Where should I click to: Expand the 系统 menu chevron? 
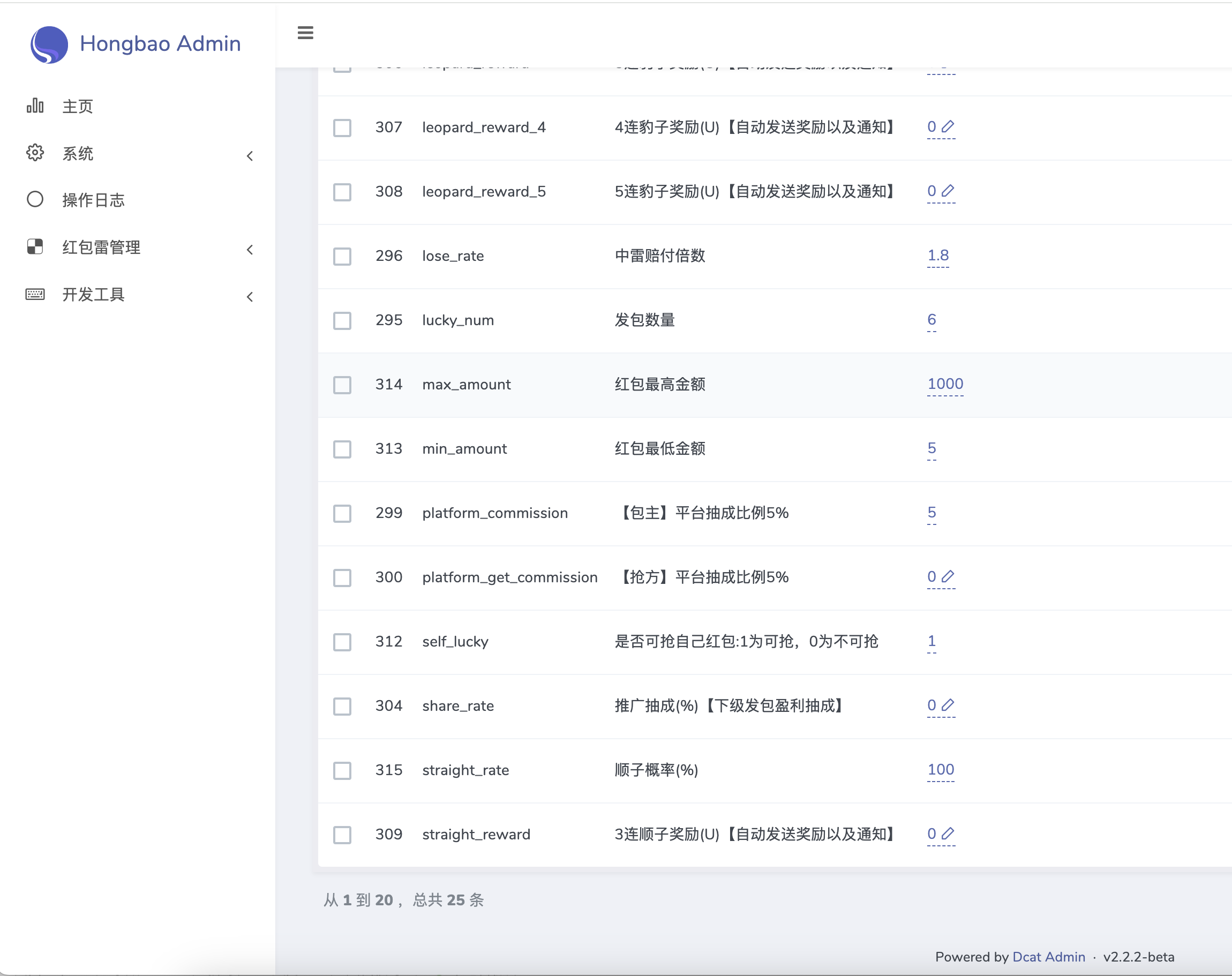[250, 156]
